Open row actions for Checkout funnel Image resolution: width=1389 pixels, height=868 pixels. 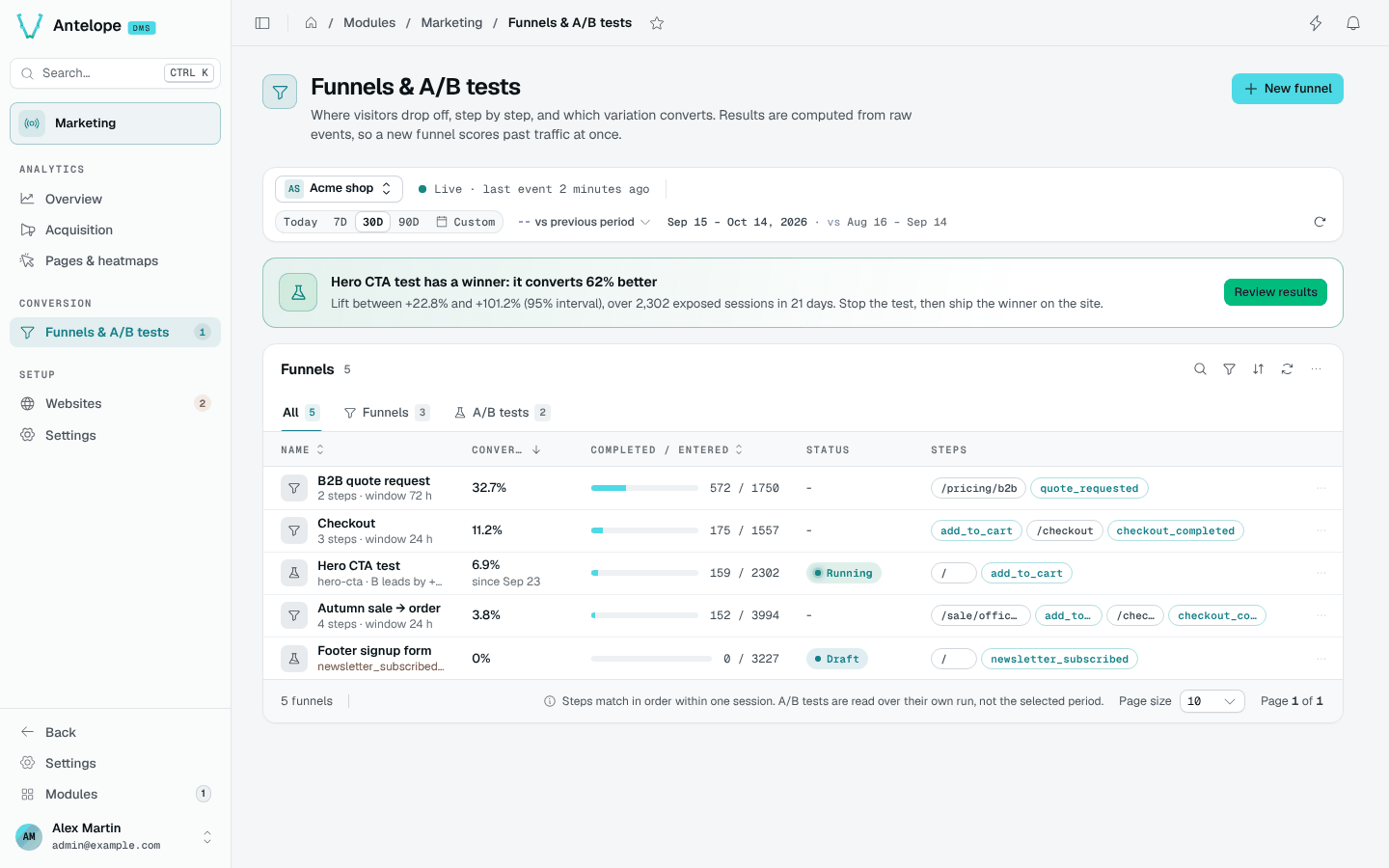tap(1321, 530)
